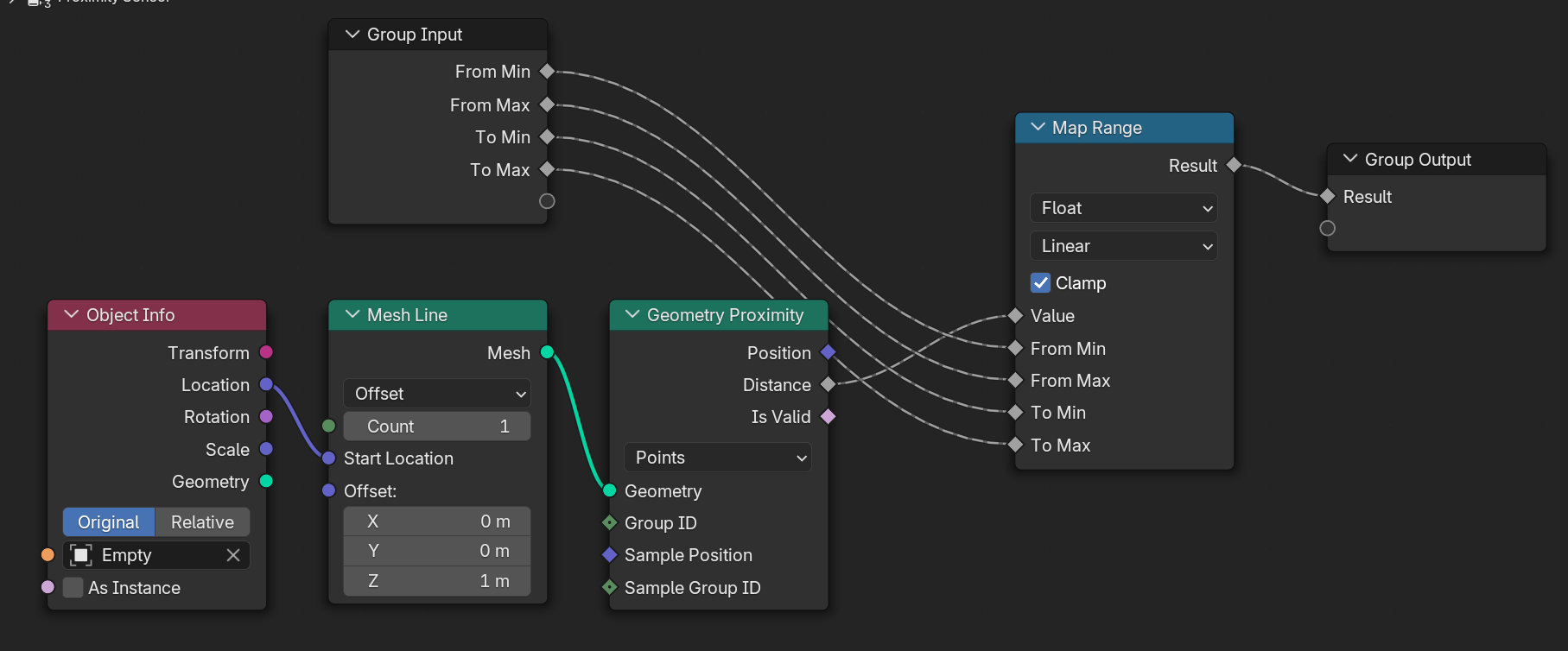Click the empty Group Output socket
The height and width of the screenshot is (651, 1568).
1328,228
